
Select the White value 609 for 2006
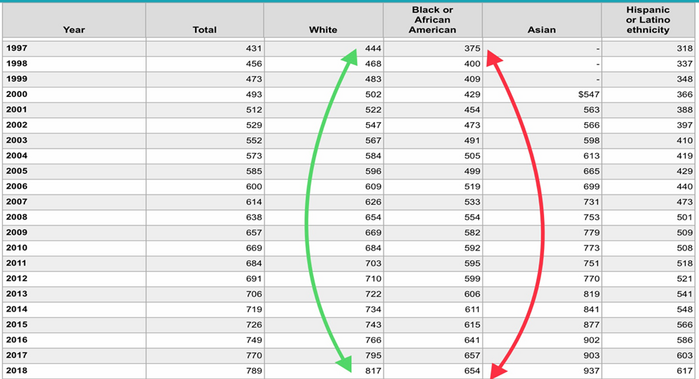click(x=373, y=186)
